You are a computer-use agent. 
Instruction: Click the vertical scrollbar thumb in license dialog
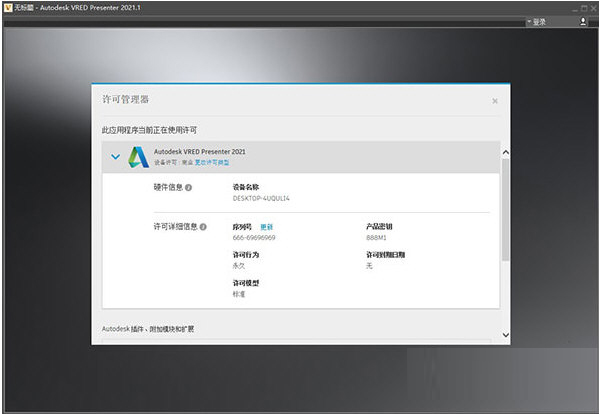505,210
